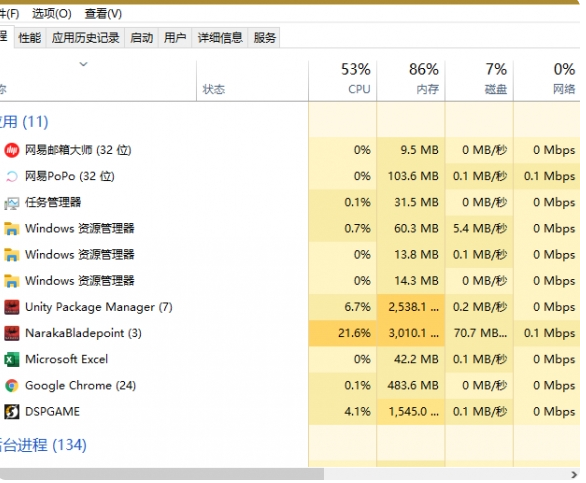Click the 任务管理器 process icon
The width and height of the screenshot is (586, 483).
click(12, 203)
